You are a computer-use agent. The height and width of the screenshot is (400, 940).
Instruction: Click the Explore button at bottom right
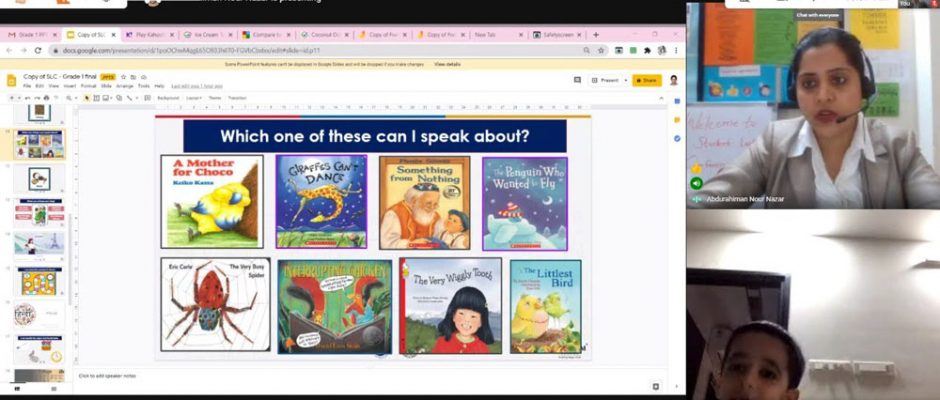(x=656, y=387)
